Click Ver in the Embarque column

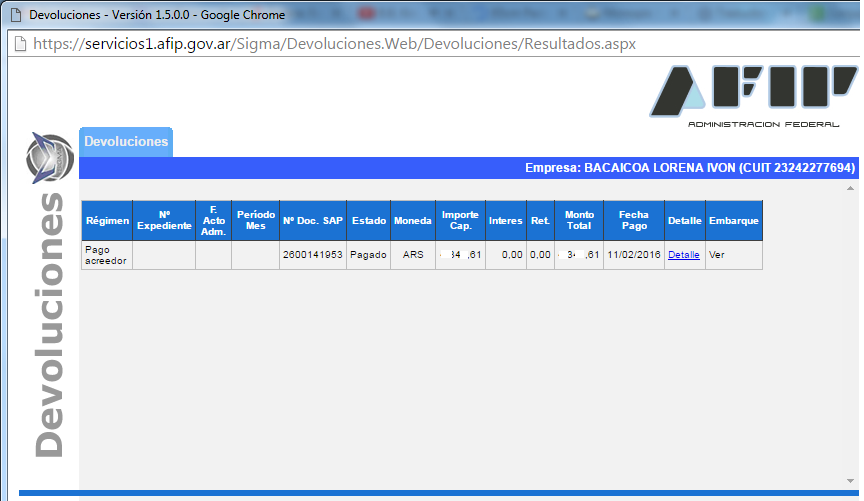pyautogui.click(x=716, y=255)
